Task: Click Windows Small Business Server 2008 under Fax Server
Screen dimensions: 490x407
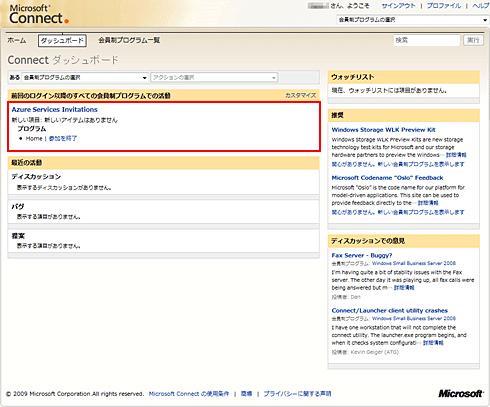Action: [414, 263]
